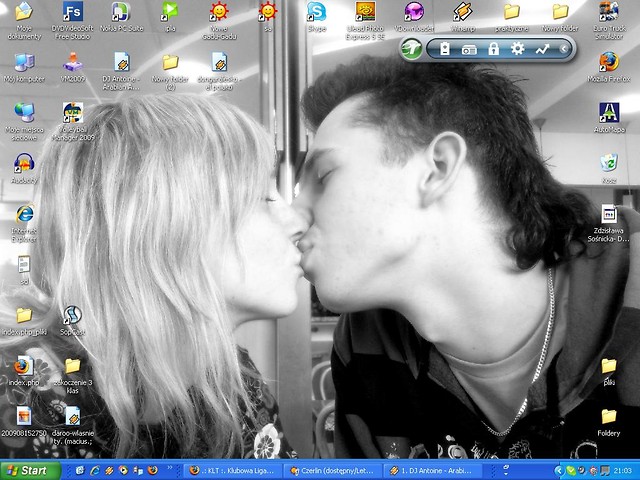The width and height of the screenshot is (640, 480).
Task: Select the Nowe Gadu-Gadu sun icon
Action: [x=219, y=20]
